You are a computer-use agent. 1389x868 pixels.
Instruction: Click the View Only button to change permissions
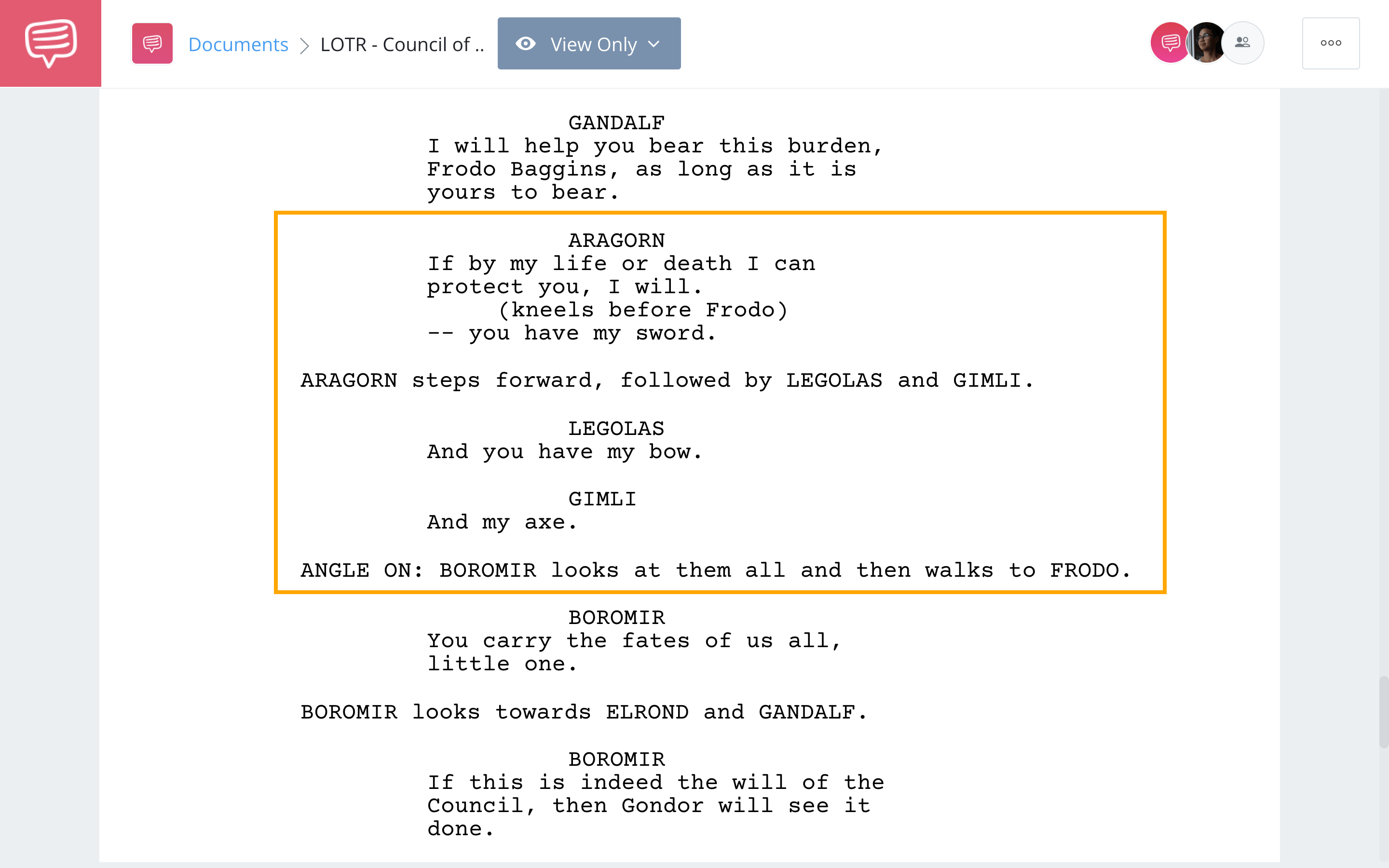[588, 43]
